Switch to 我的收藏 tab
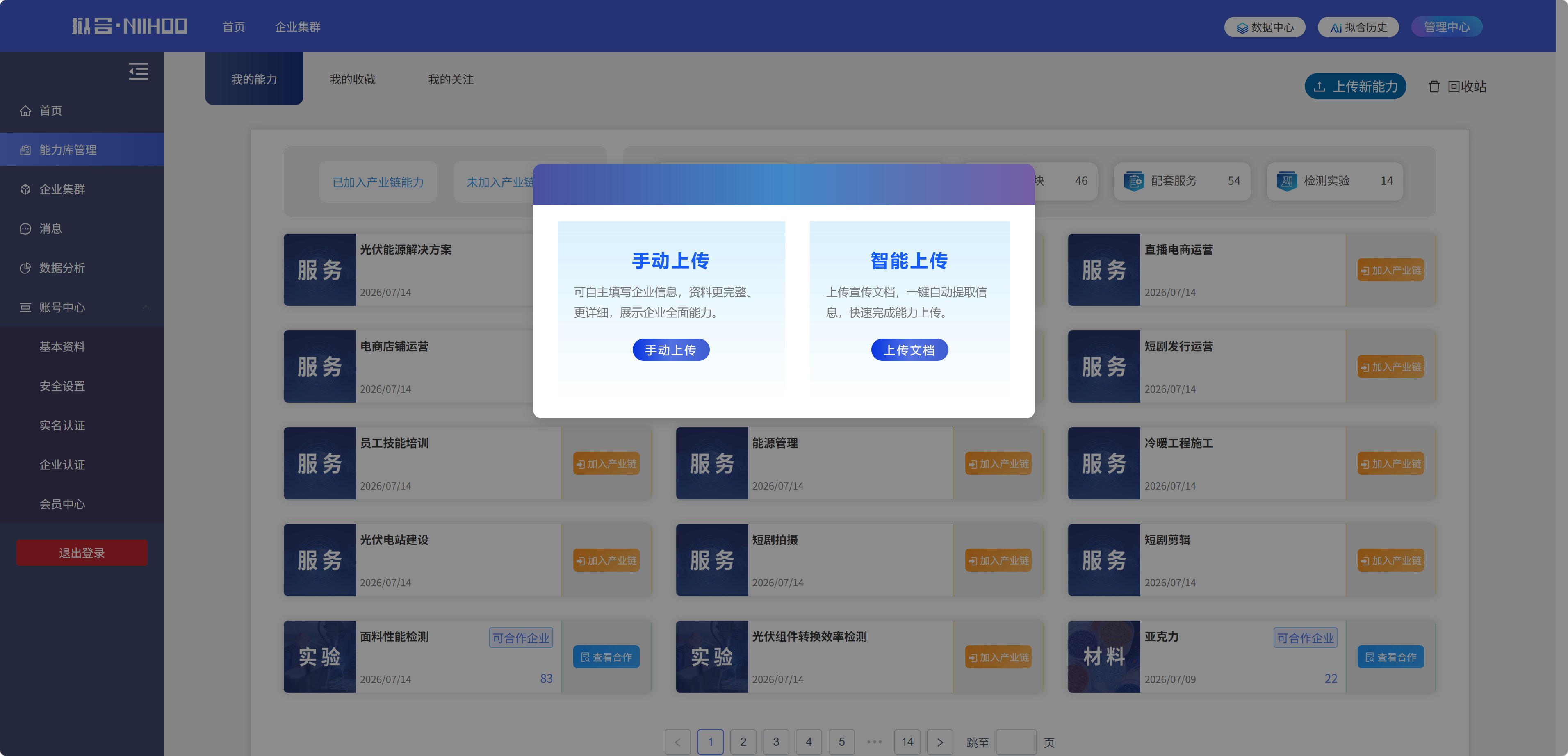This screenshot has width=1568, height=756. coord(353,79)
